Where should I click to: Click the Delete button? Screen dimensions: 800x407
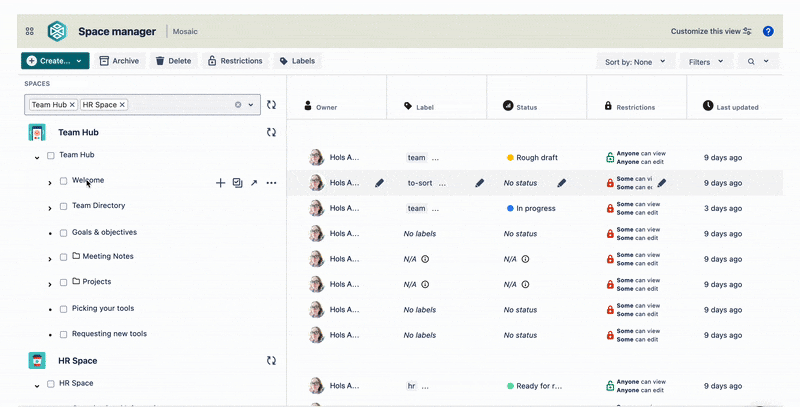(173, 61)
